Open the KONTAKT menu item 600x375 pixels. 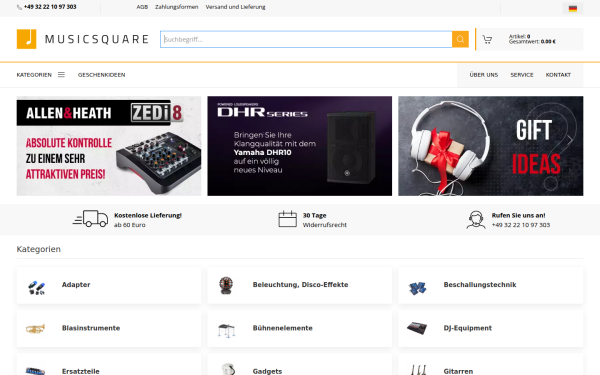pos(558,75)
